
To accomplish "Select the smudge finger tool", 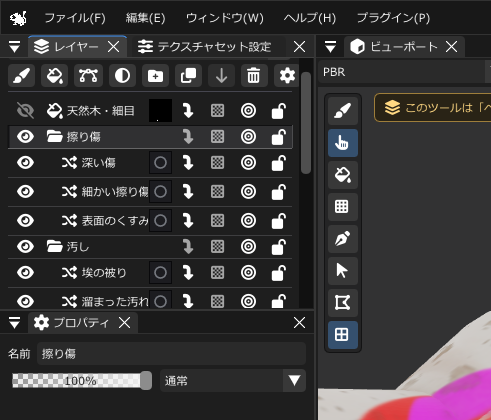I will 343,143.
